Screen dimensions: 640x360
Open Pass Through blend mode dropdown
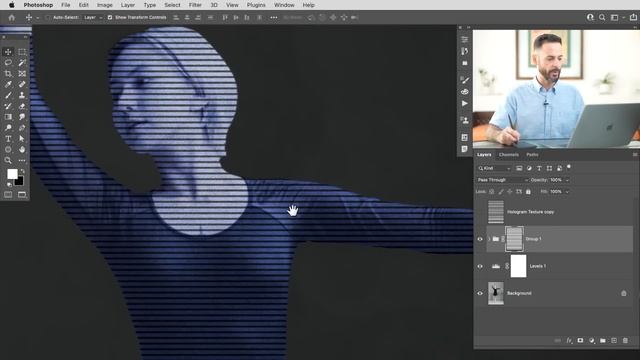pyautogui.click(x=502, y=180)
